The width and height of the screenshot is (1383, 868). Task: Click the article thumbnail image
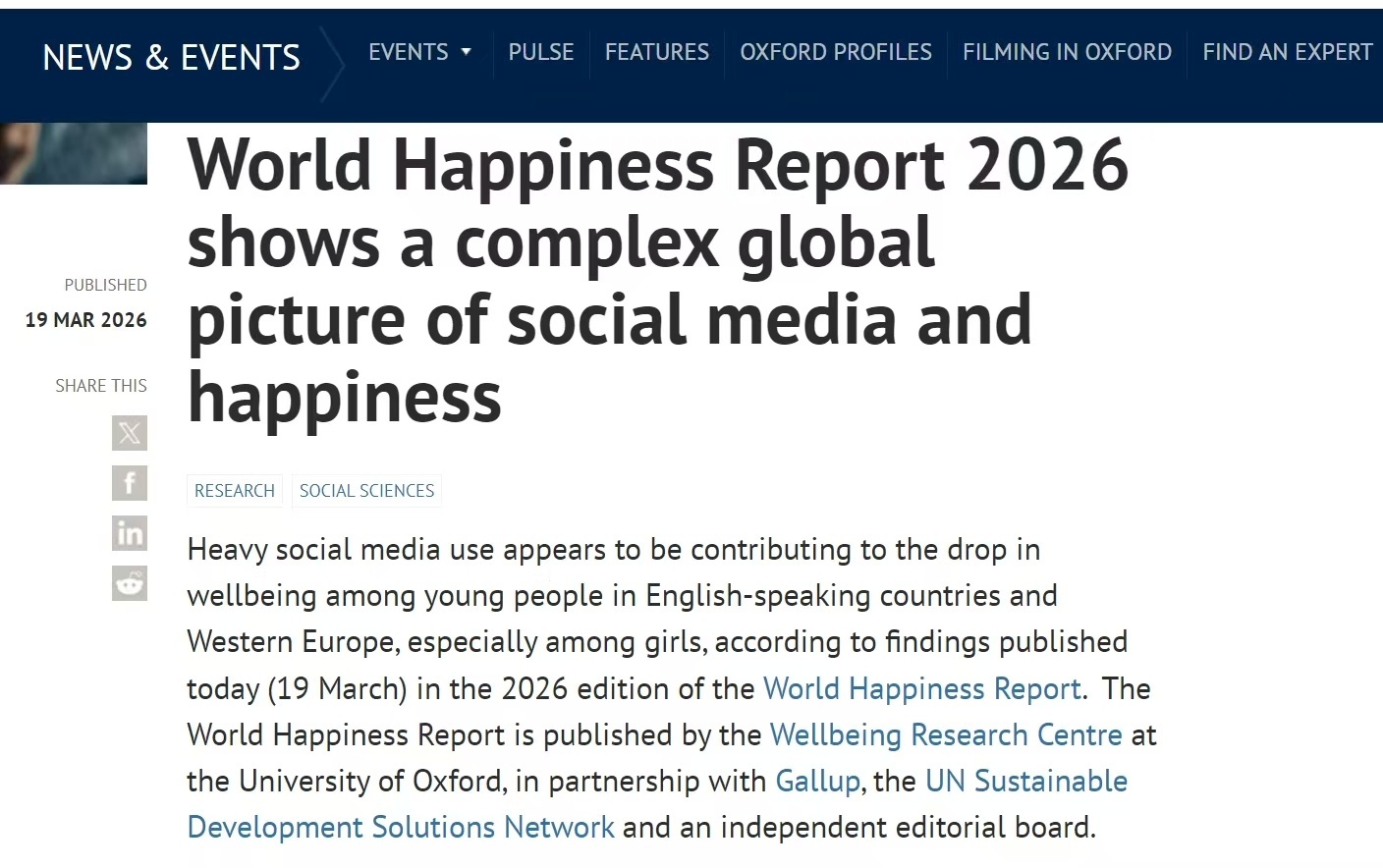point(74,153)
